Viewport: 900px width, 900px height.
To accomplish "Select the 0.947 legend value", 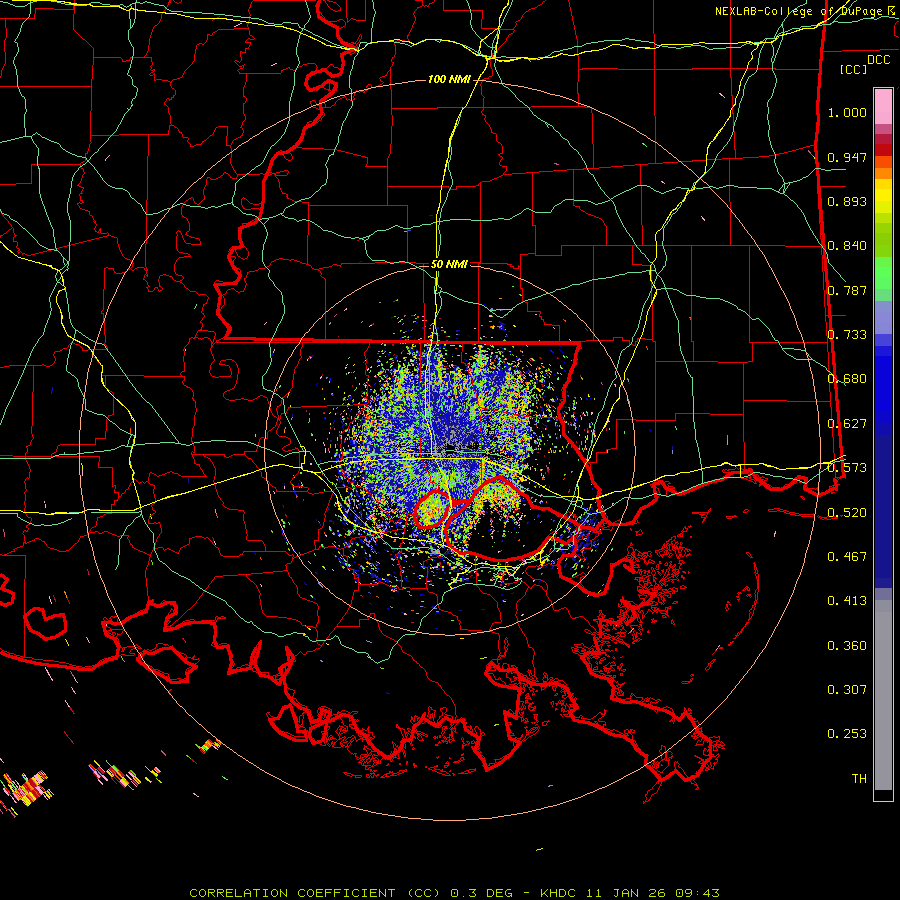I will pos(847,157).
